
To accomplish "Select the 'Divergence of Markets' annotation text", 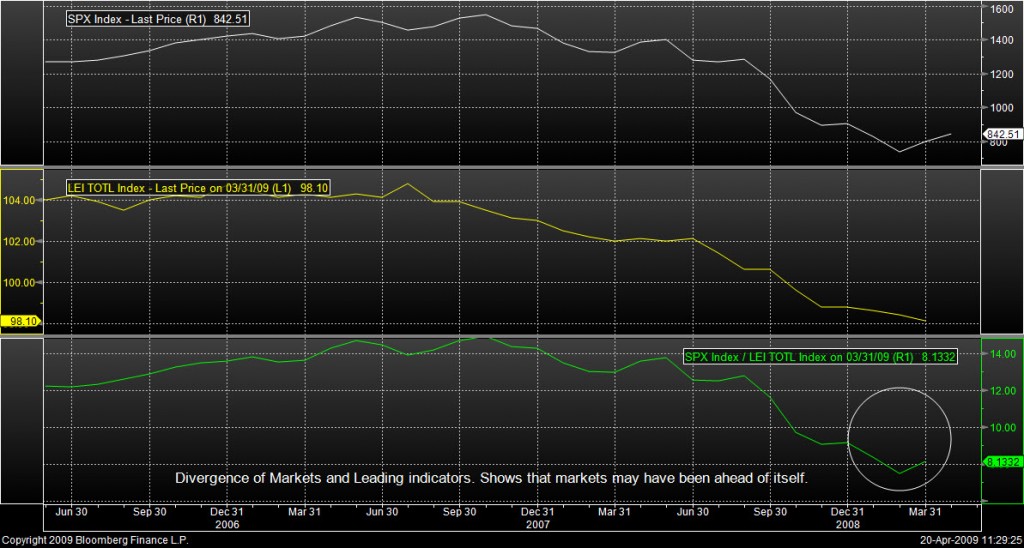I will point(492,478).
